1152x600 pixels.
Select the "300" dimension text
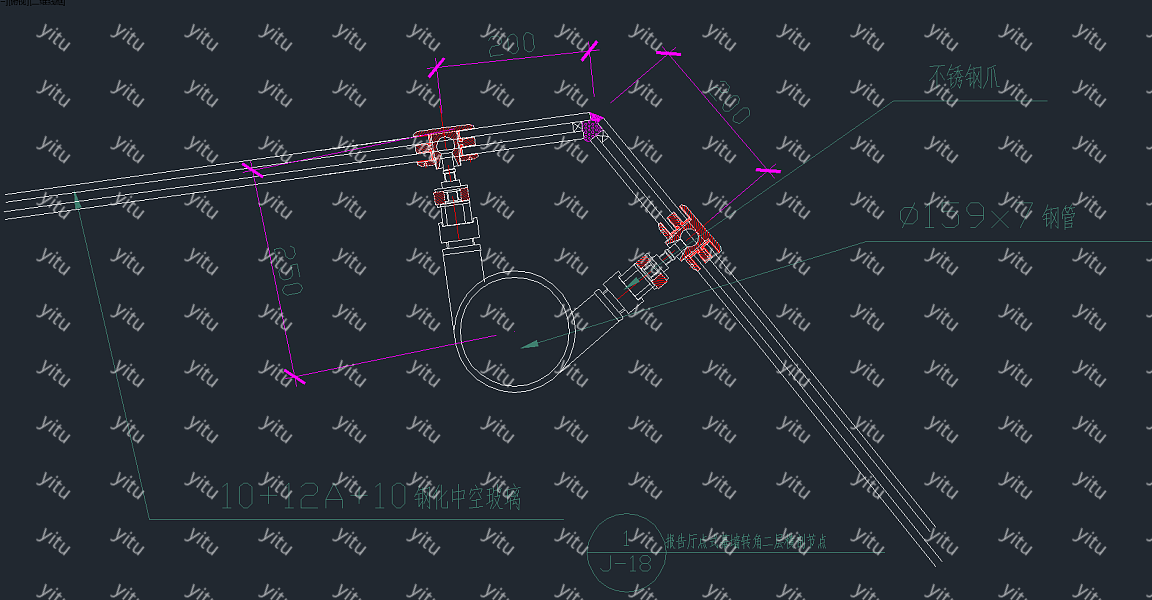coord(730,102)
